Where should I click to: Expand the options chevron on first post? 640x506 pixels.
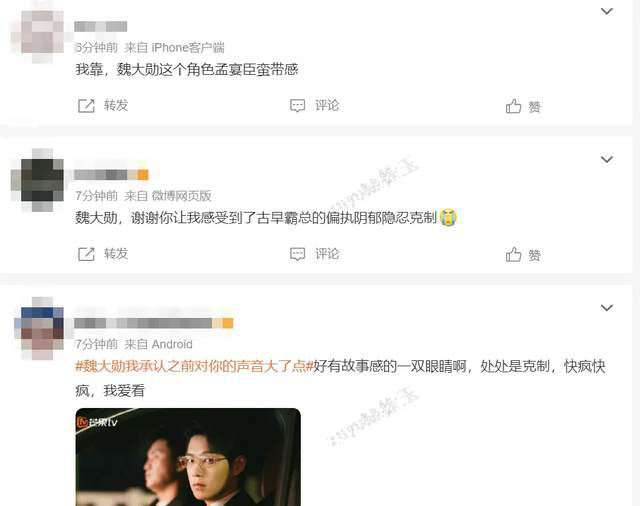(x=607, y=11)
